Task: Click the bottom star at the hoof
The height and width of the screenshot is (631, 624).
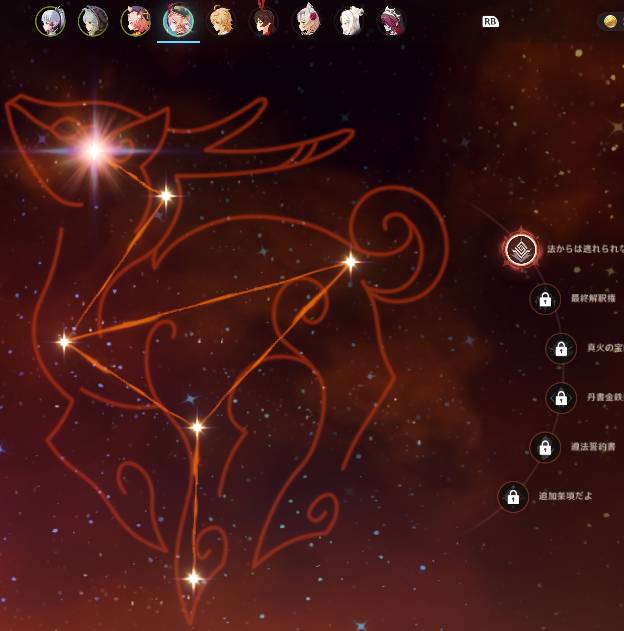Action: [194, 579]
